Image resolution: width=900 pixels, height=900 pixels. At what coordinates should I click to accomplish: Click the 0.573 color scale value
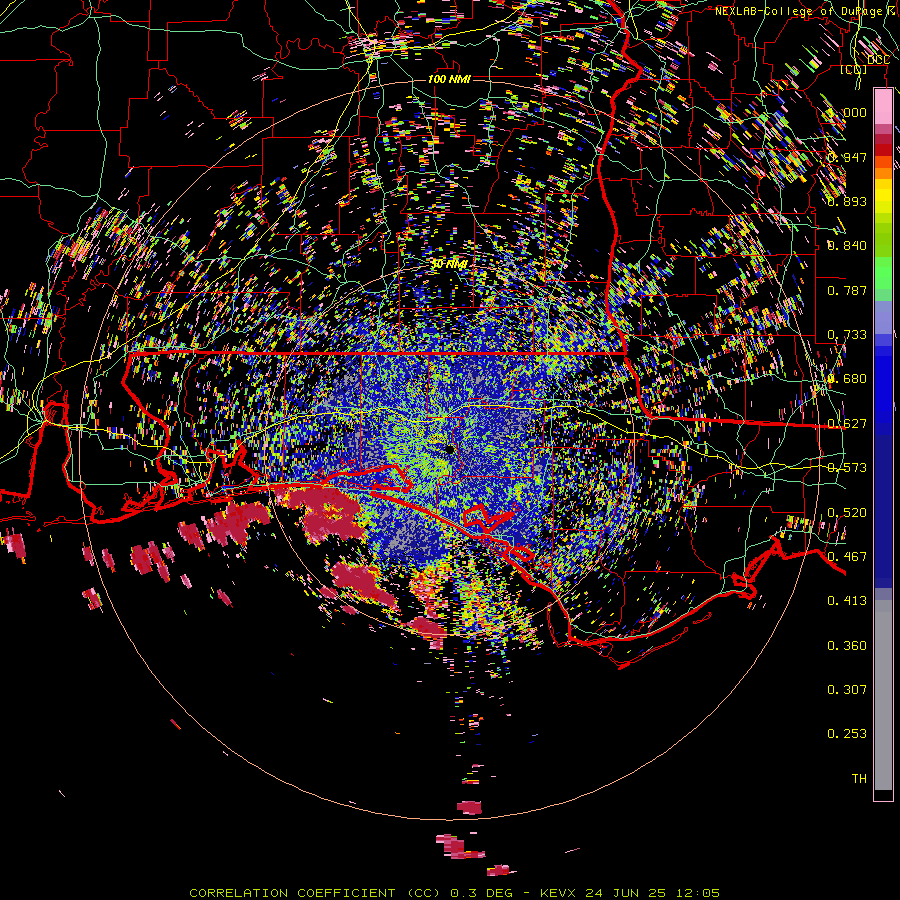(847, 468)
